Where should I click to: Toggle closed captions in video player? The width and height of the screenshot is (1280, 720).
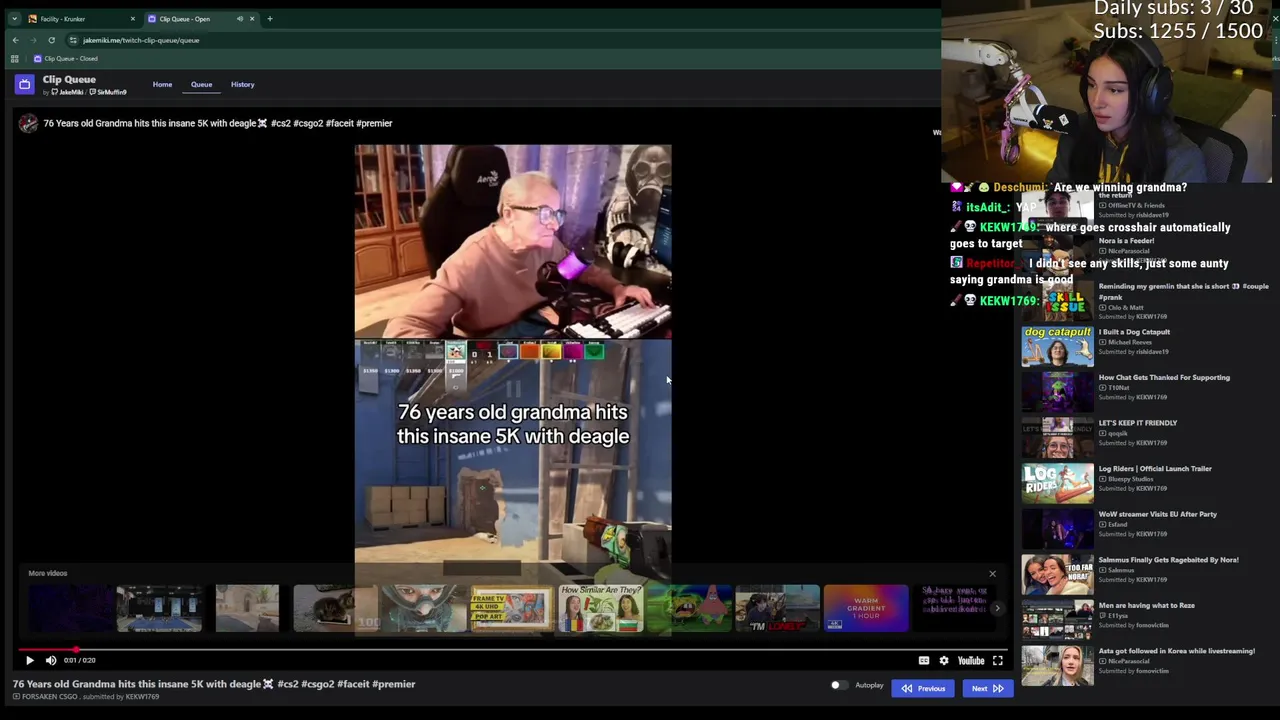click(924, 660)
